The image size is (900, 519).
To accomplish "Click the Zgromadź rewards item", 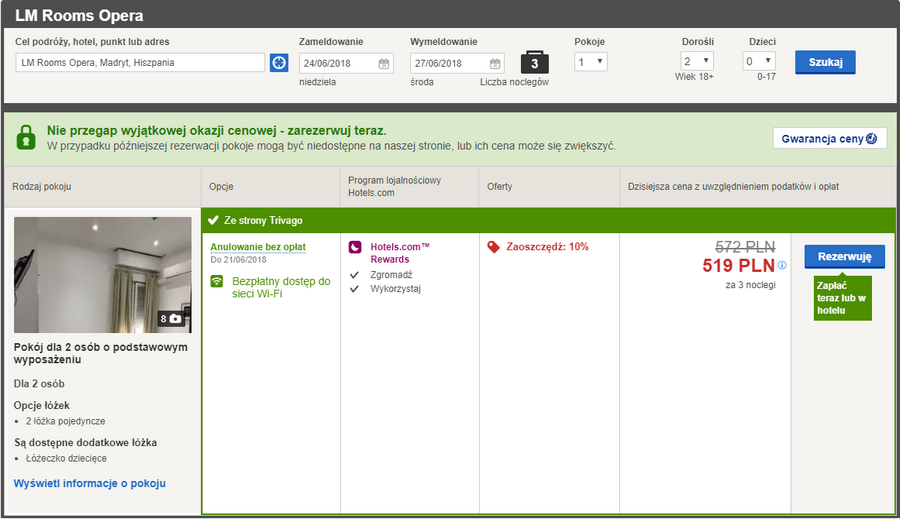I will pyautogui.click(x=391, y=275).
